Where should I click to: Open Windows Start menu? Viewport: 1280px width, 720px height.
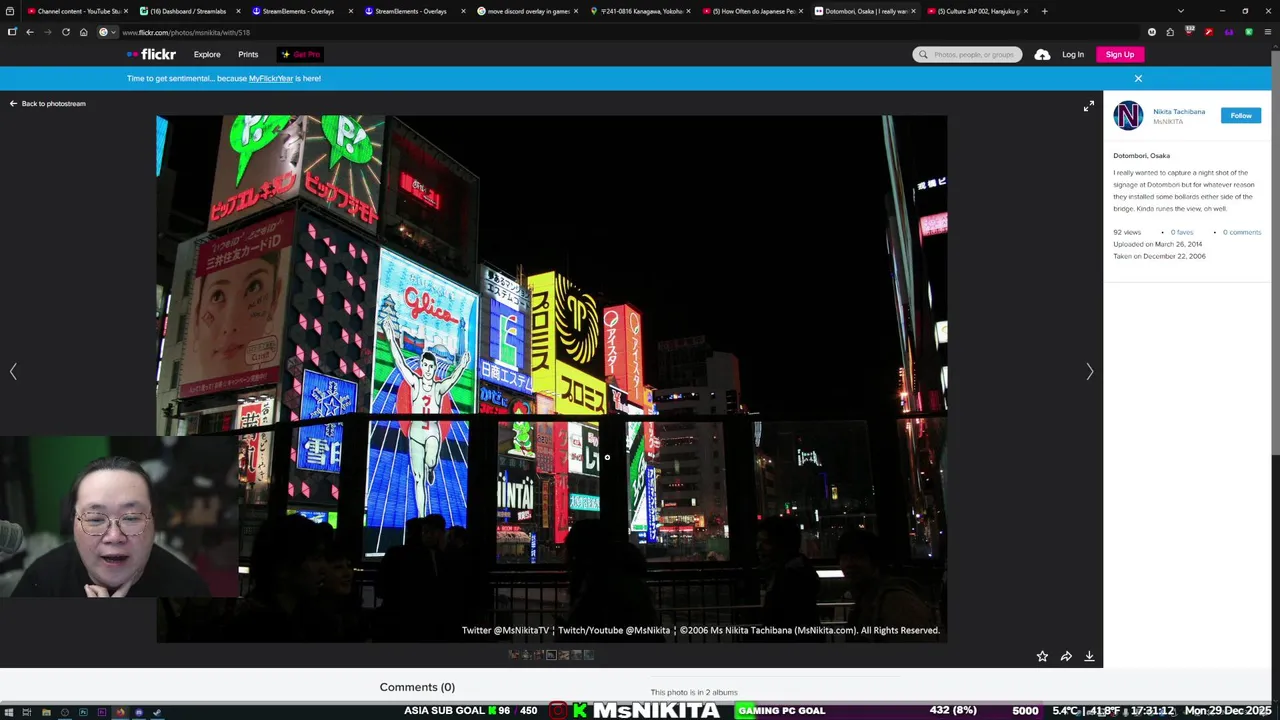[x=9, y=712]
